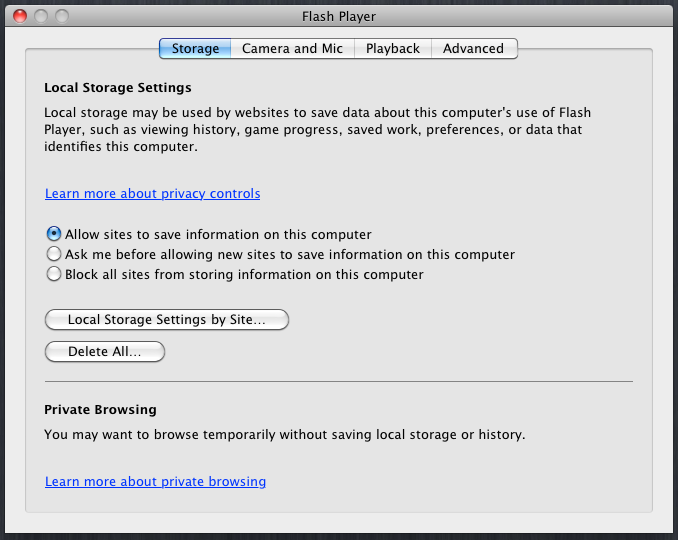Click the grayed-out minimize window button
The image size is (678, 540).
[41, 16]
